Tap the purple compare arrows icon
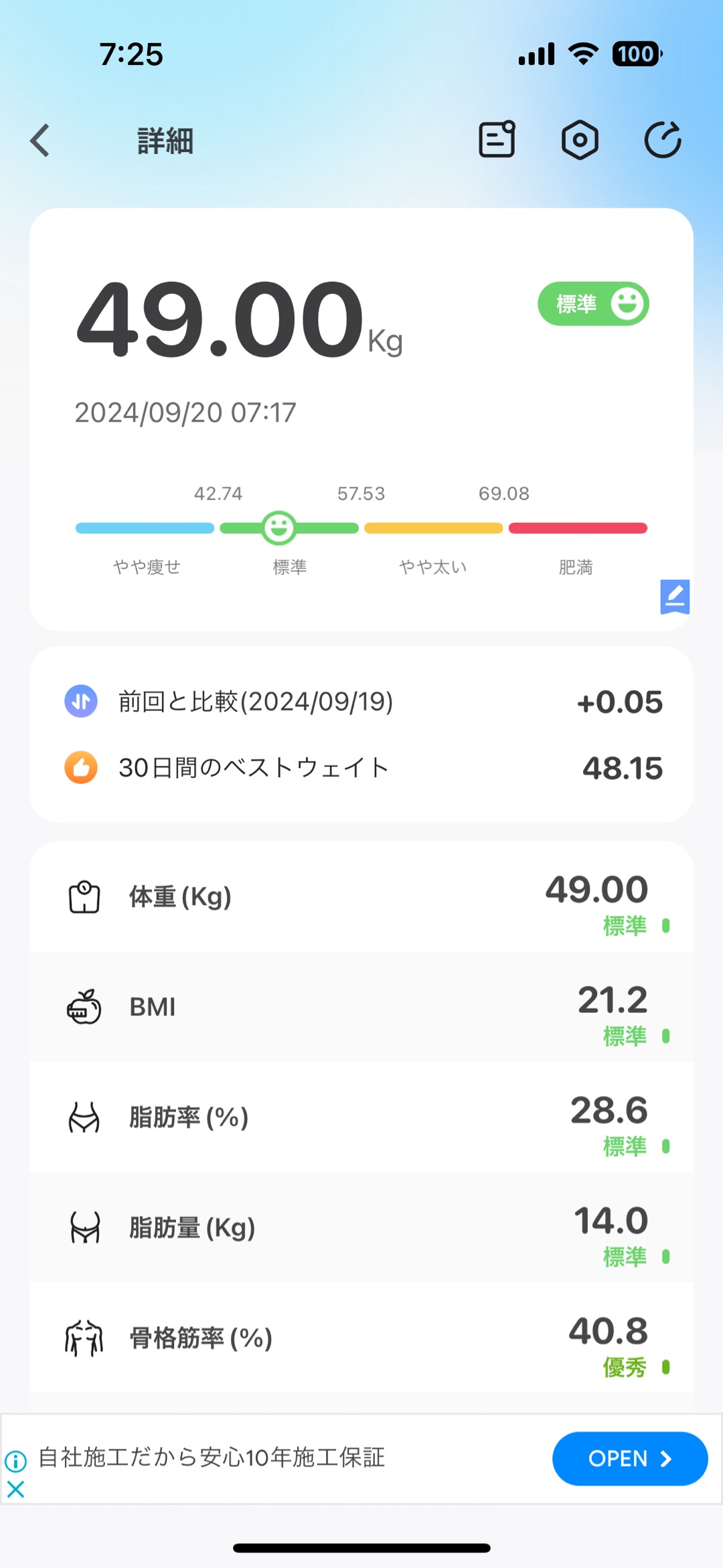Viewport: 723px width, 1568px height. click(81, 702)
